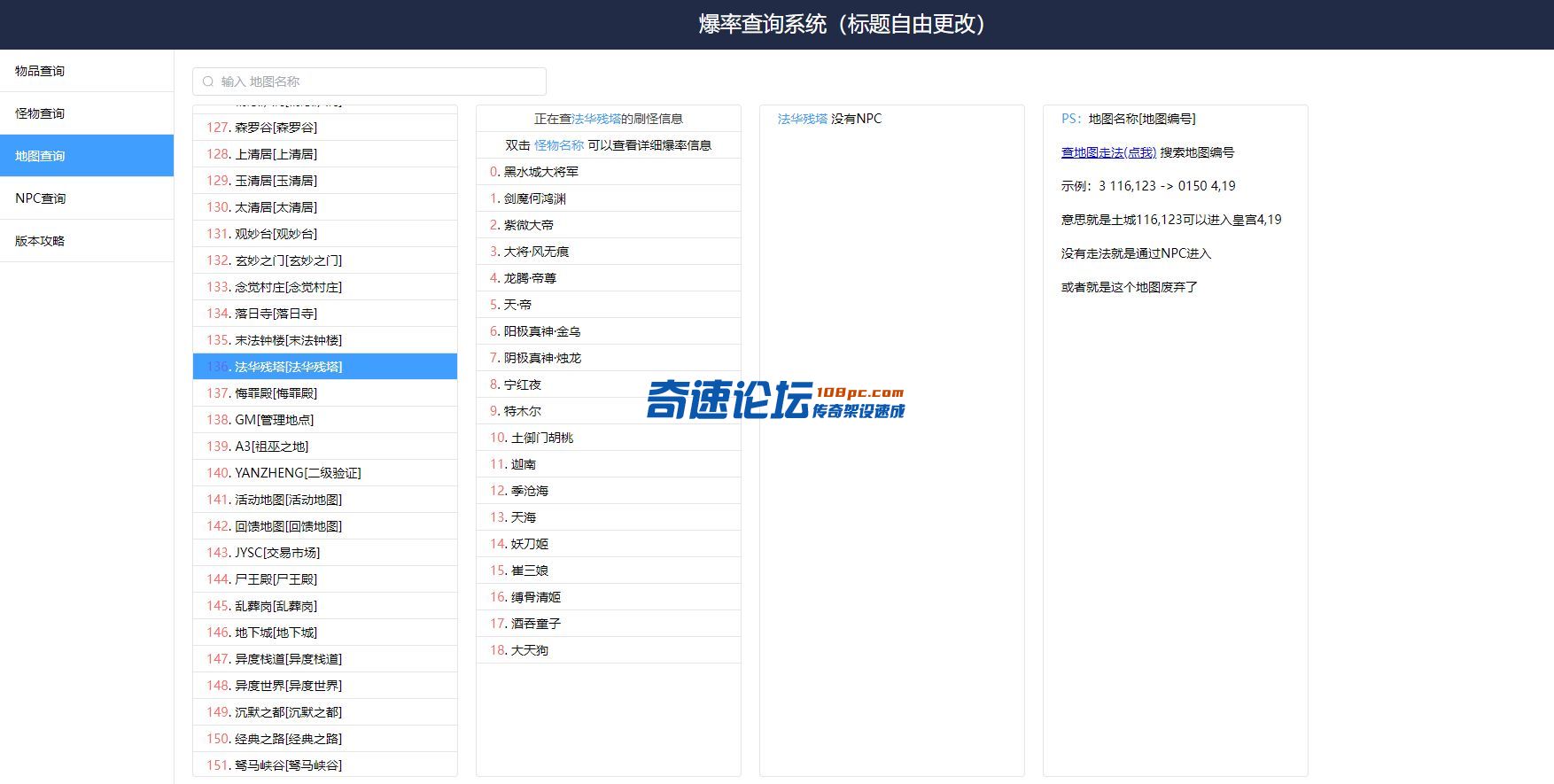Image resolution: width=1554 pixels, height=784 pixels.
Task: Select map 132. 玄妙之门[玄妙之门]
Action: (325, 260)
